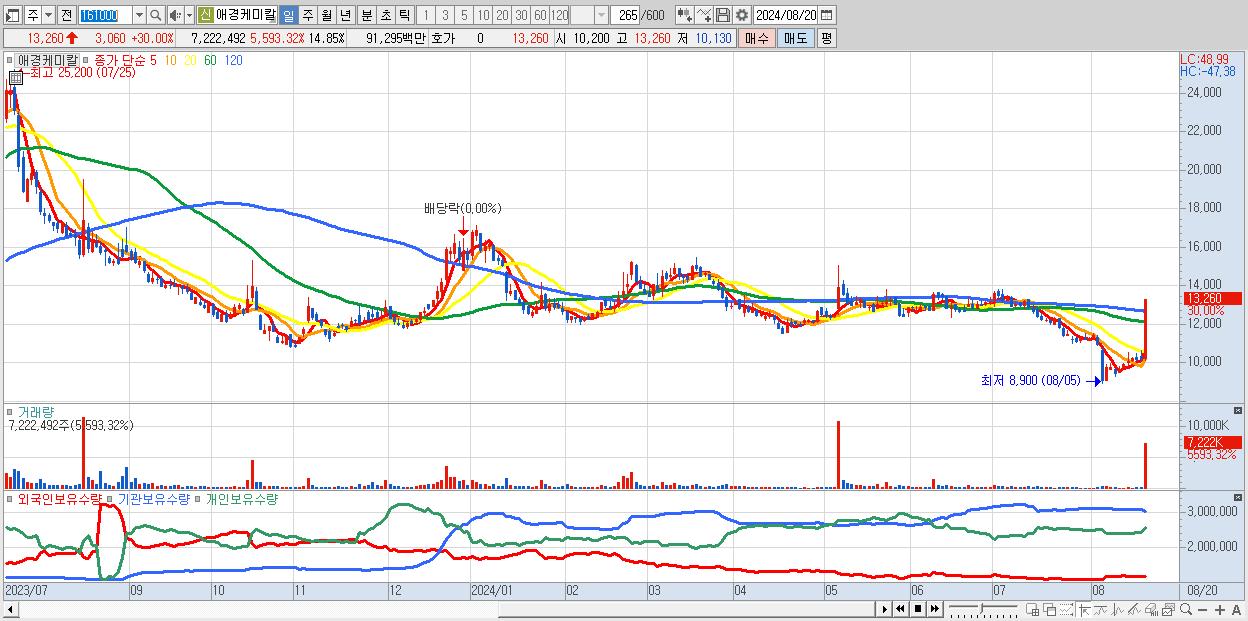Open the 주 market type dropdown arrow
The image size is (1248, 621).
pos(49,15)
